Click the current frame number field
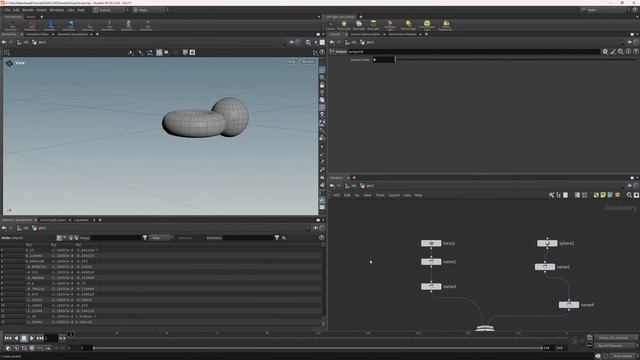 [51, 338]
